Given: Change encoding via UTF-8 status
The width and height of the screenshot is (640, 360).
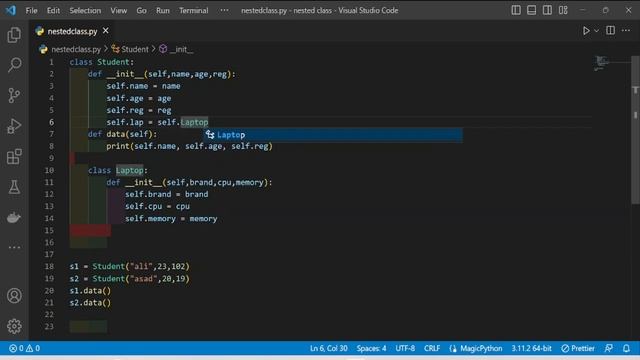Looking at the screenshot, I should pos(405,348).
